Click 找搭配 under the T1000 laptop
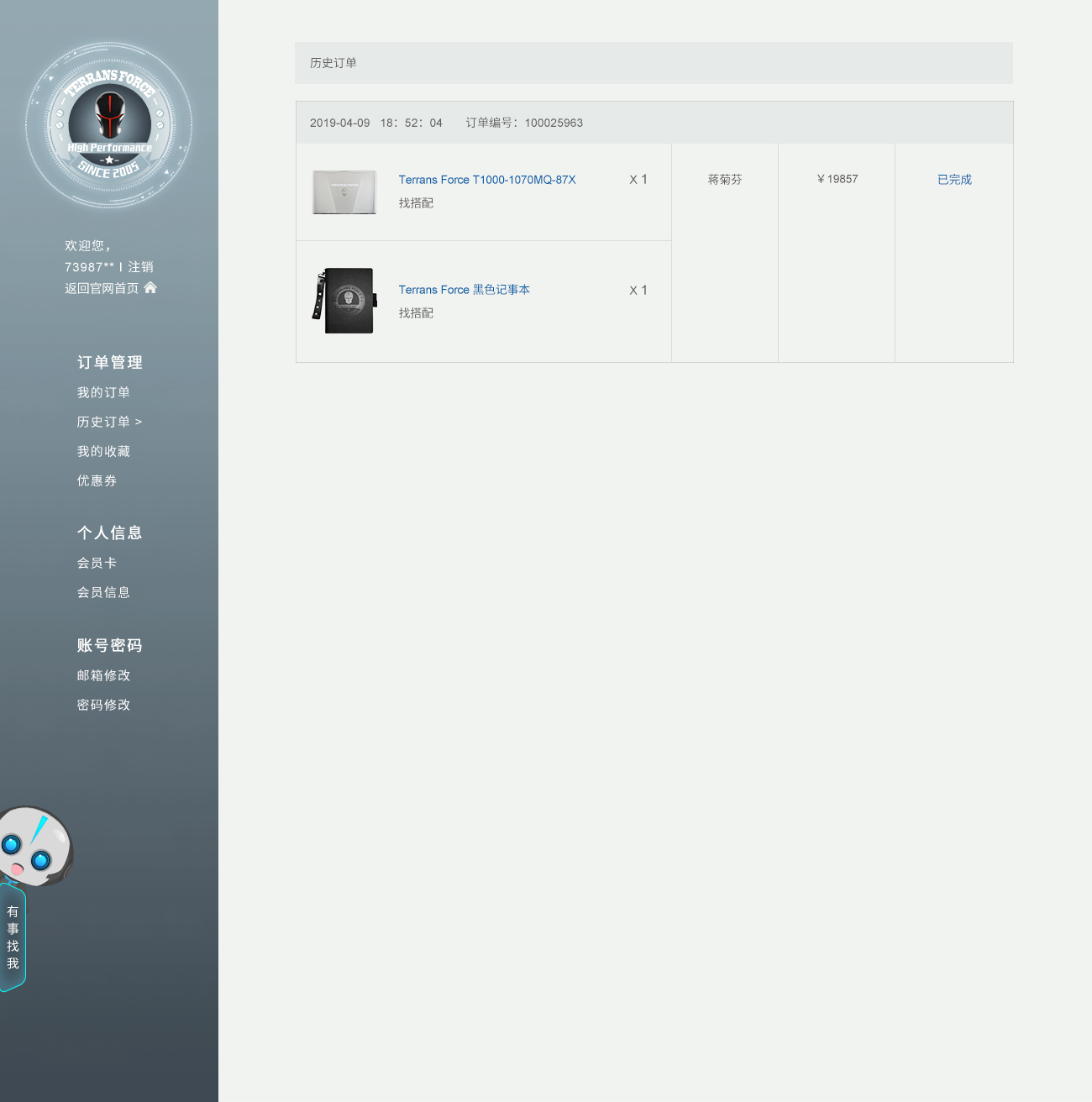The height and width of the screenshot is (1102, 1092). click(416, 203)
